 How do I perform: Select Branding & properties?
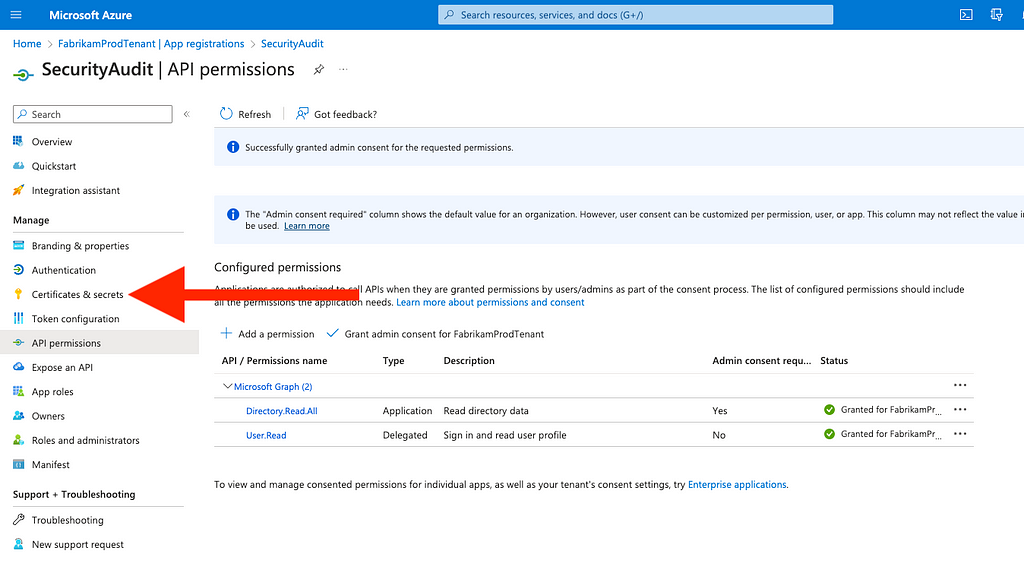(x=80, y=246)
